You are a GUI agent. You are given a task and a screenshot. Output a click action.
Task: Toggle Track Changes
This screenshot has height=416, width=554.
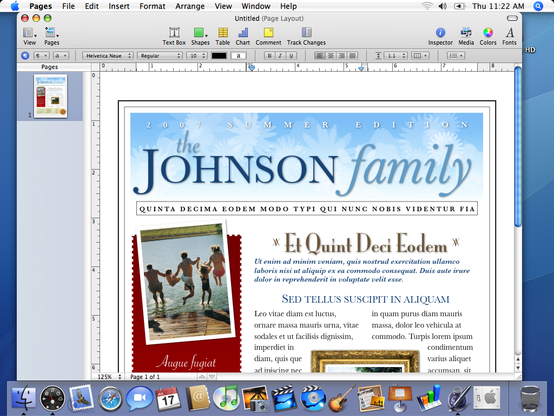(306, 36)
